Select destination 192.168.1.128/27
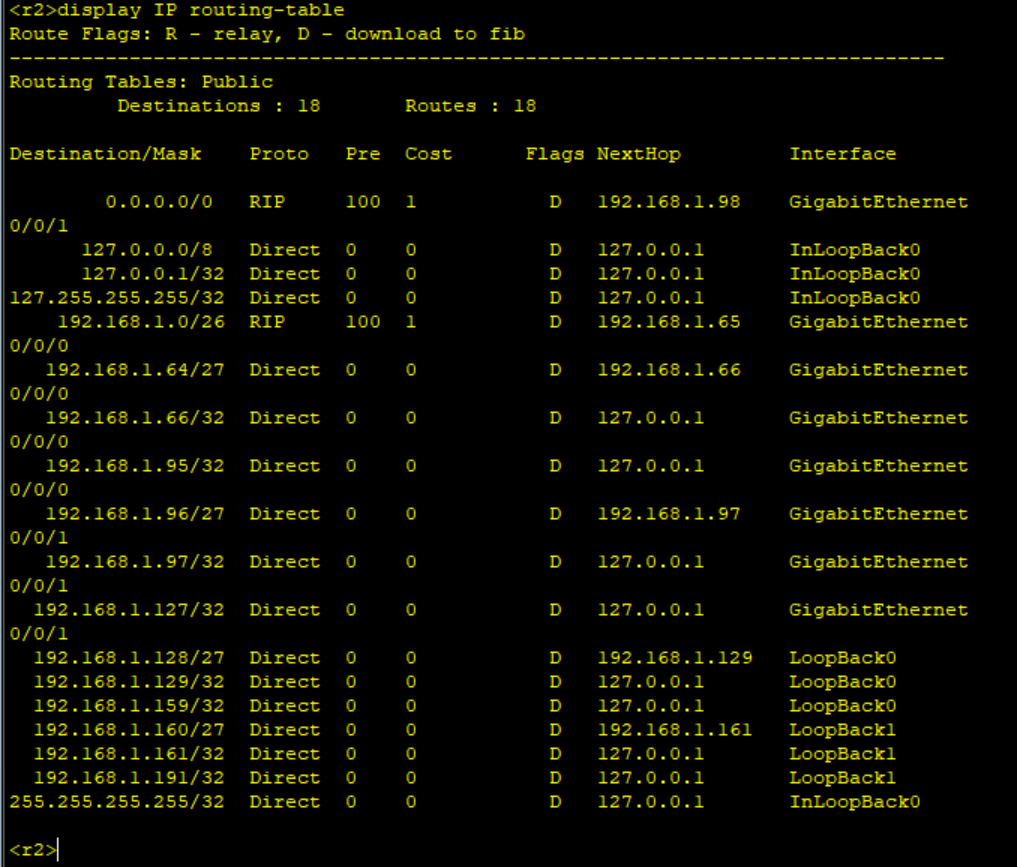The height and width of the screenshot is (867, 1017). coord(129,658)
